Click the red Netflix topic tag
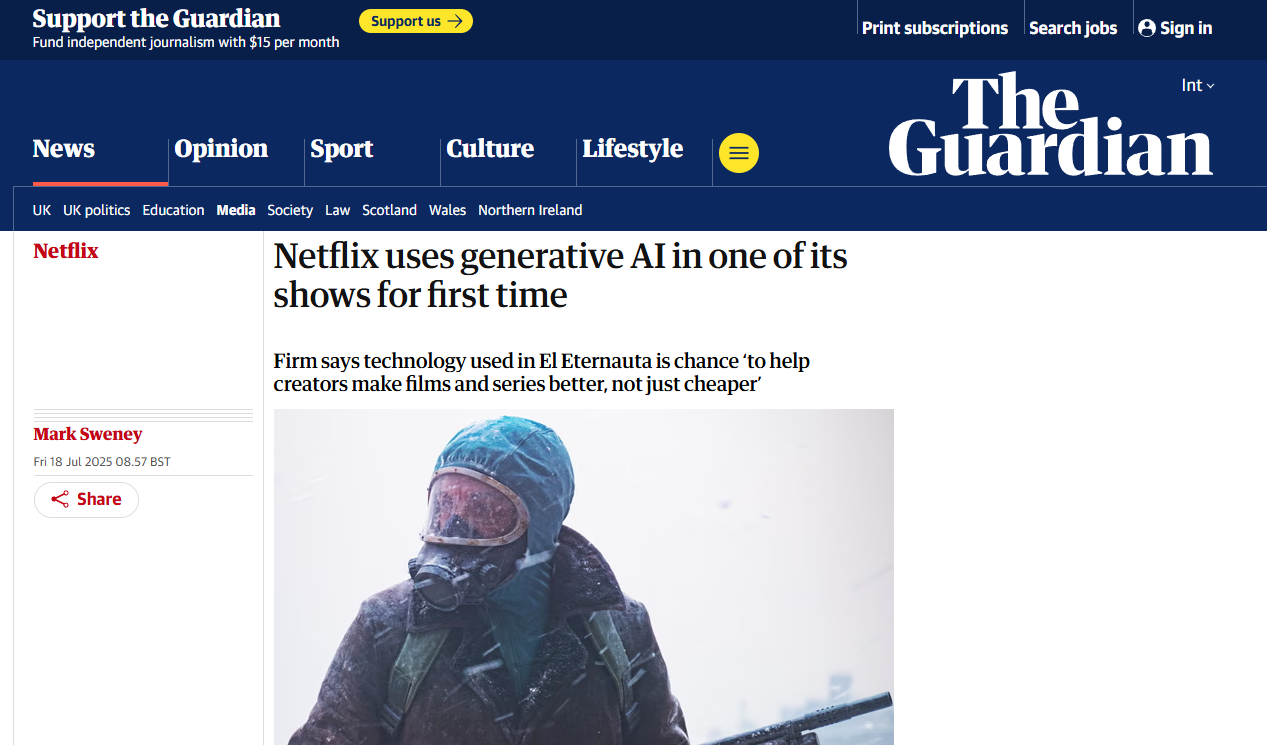This screenshot has height=745, width=1267. coord(66,251)
